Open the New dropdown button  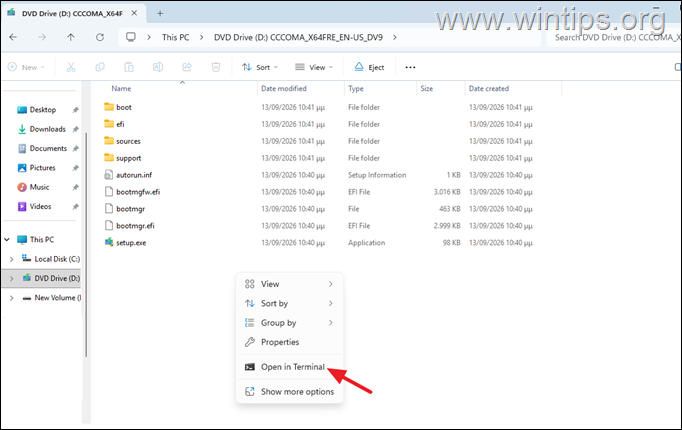(26, 67)
